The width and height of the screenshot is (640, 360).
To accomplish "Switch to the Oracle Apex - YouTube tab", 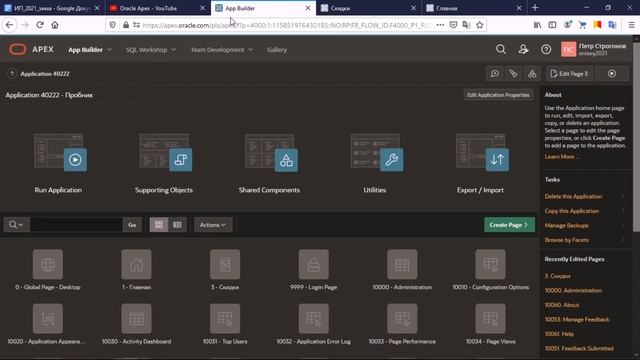I will pyautogui.click(x=158, y=8).
